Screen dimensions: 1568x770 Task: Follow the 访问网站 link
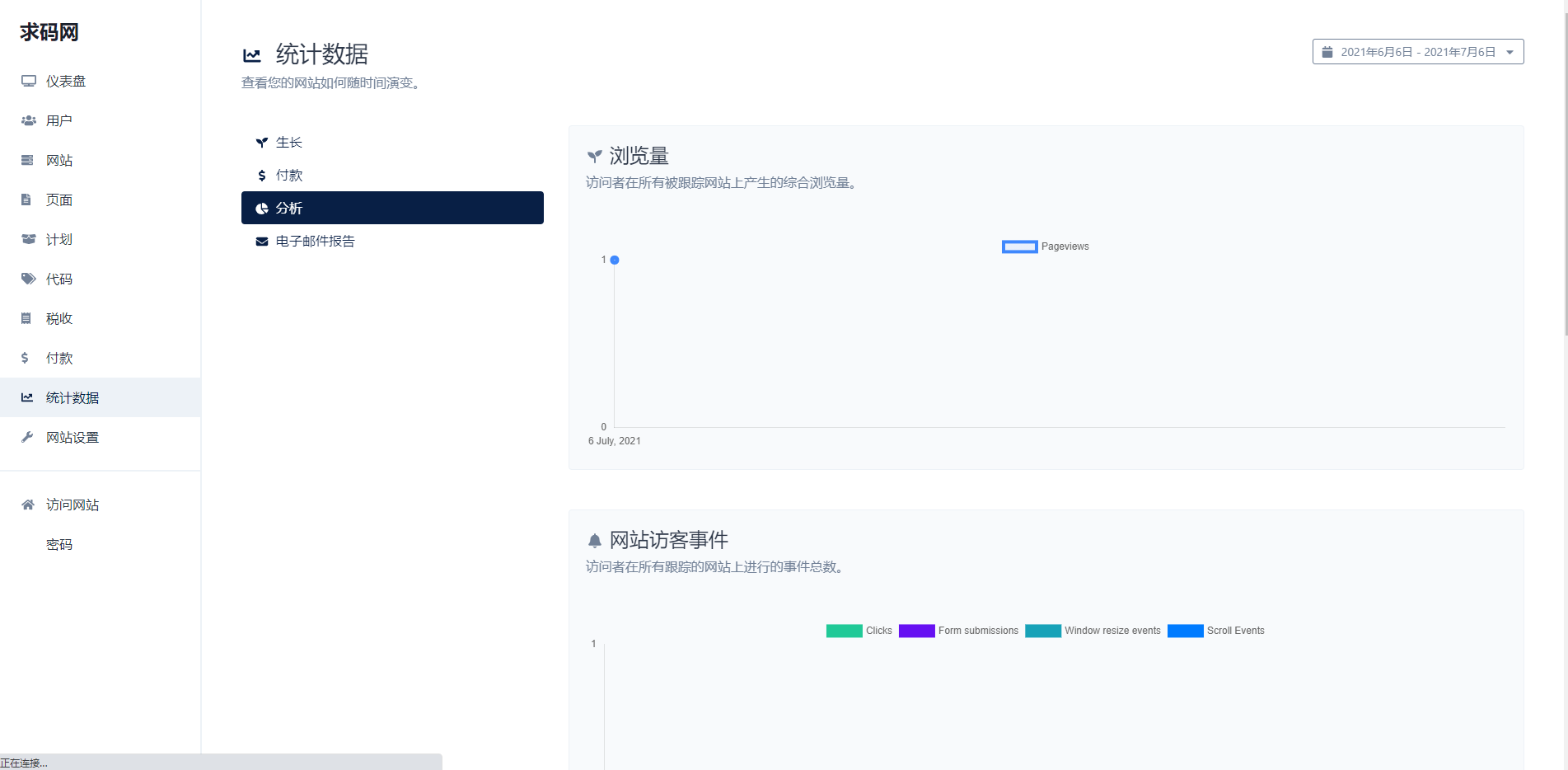(x=101, y=505)
